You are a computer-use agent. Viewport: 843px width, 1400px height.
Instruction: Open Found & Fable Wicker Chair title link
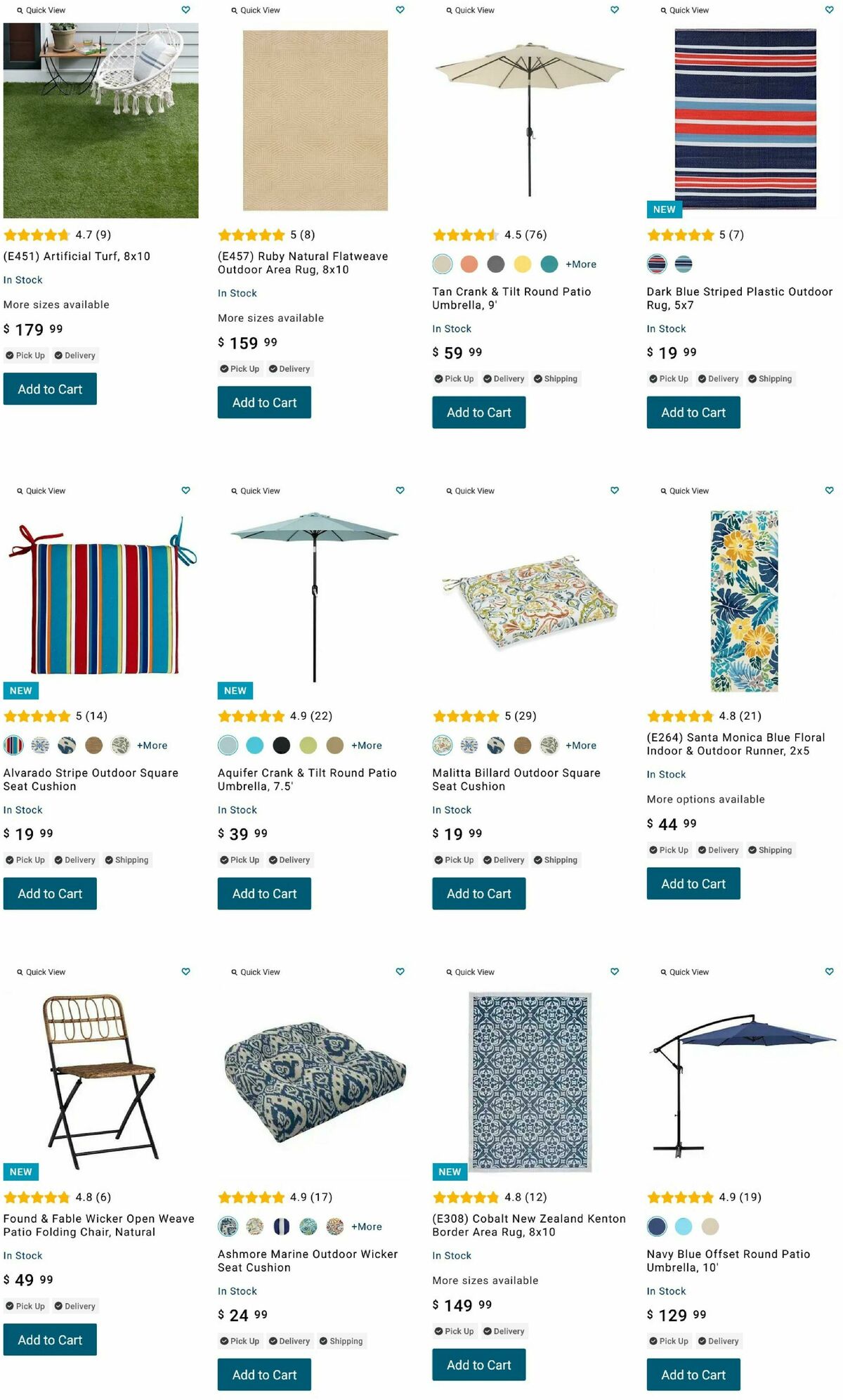98,1225
